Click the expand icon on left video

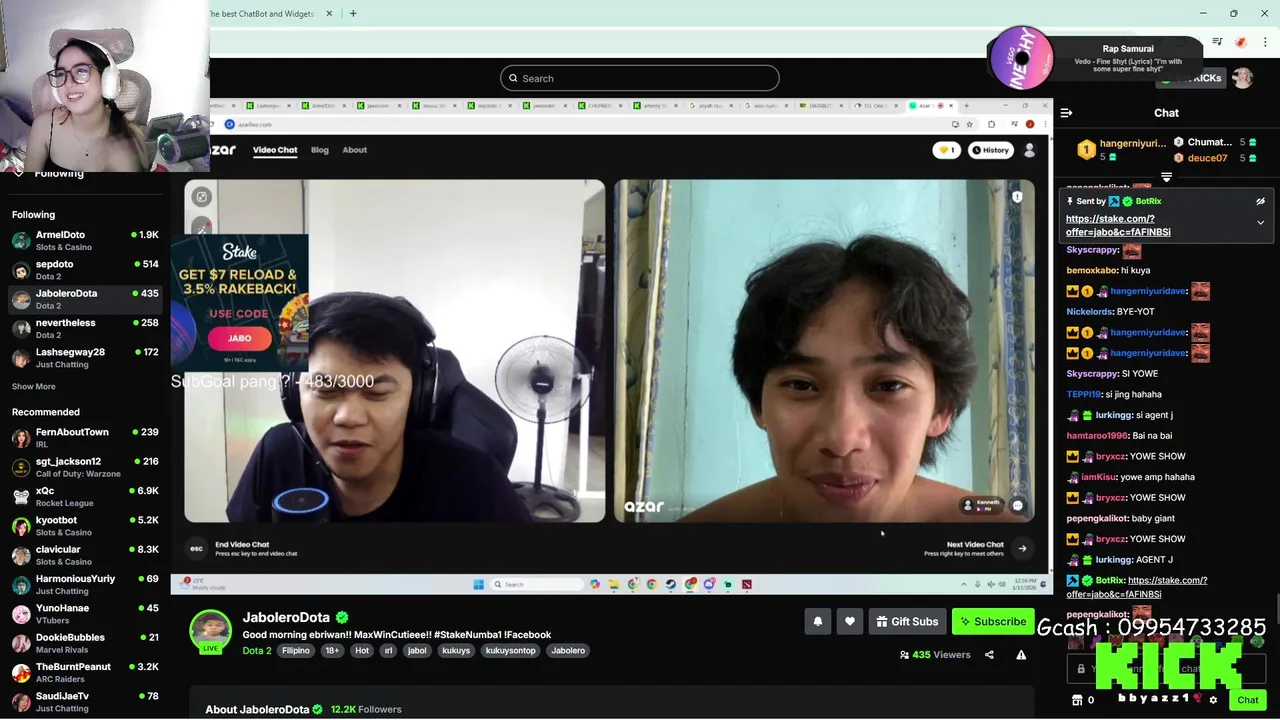(x=202, y=197)
